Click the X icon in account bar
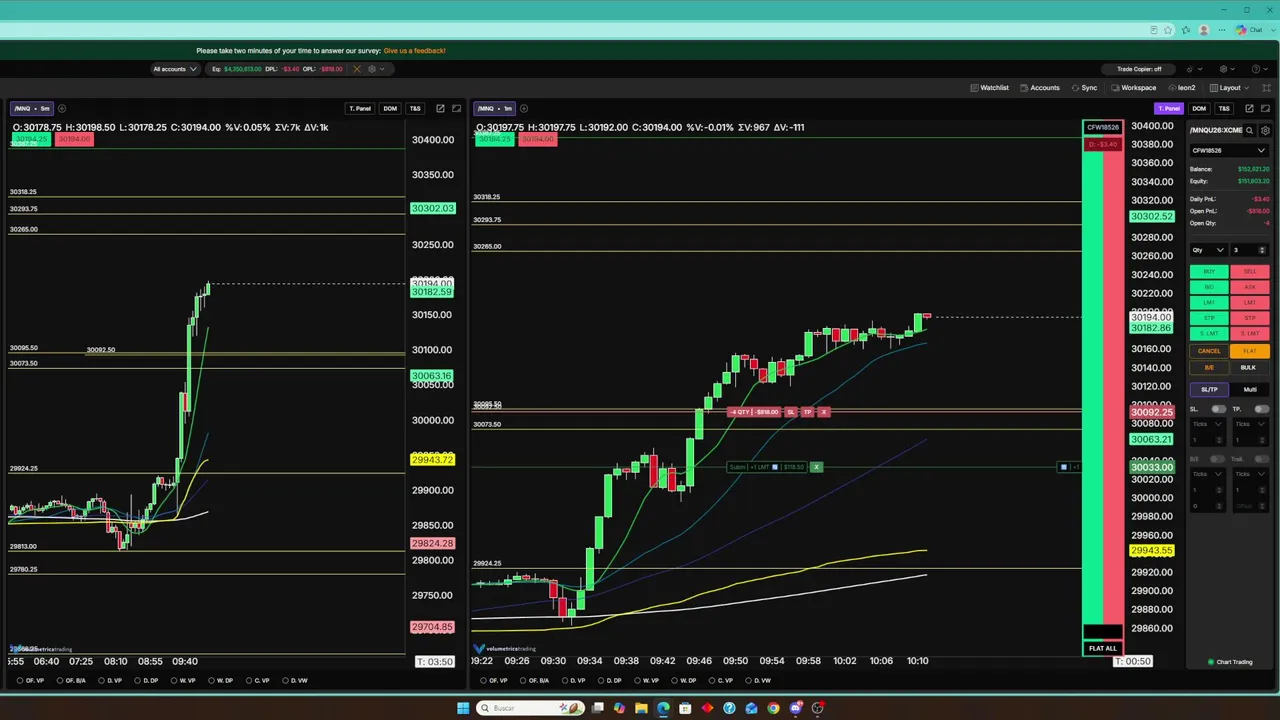The image size is (1280, 720). click(357, 69)
